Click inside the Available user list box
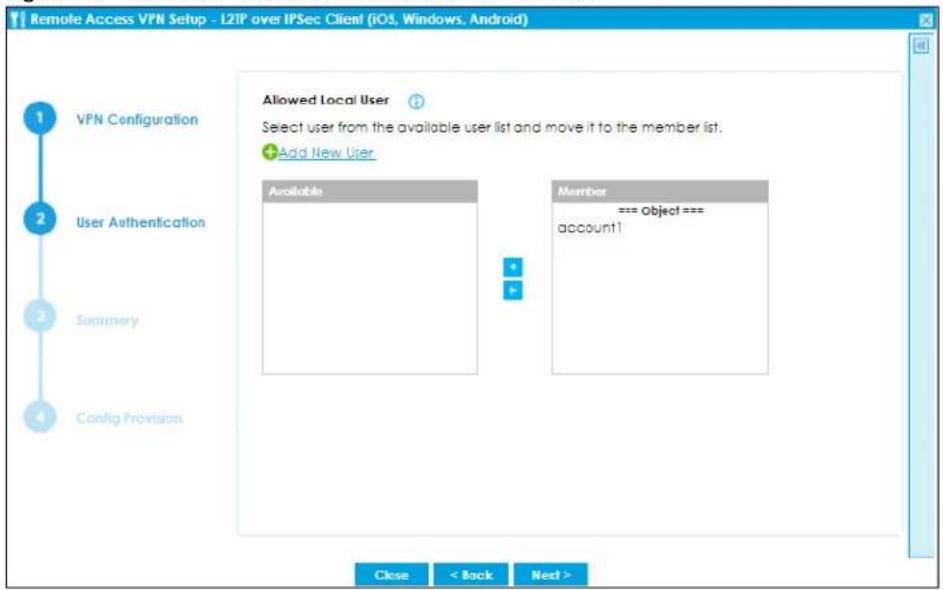Image resolution: width=943 pixels, height=590 pixels. point(370,287)
